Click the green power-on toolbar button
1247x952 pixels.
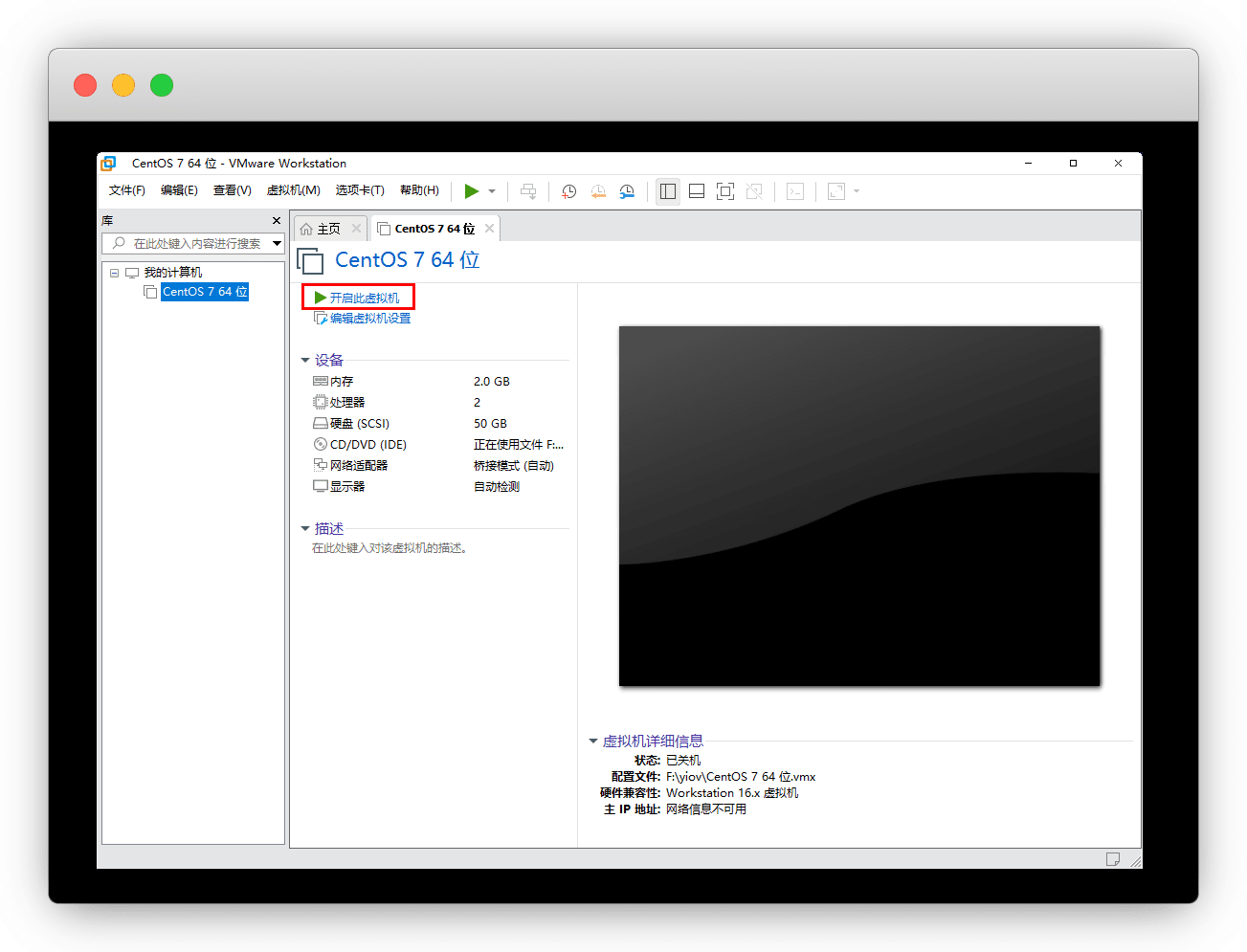click(x=471, y=191)
